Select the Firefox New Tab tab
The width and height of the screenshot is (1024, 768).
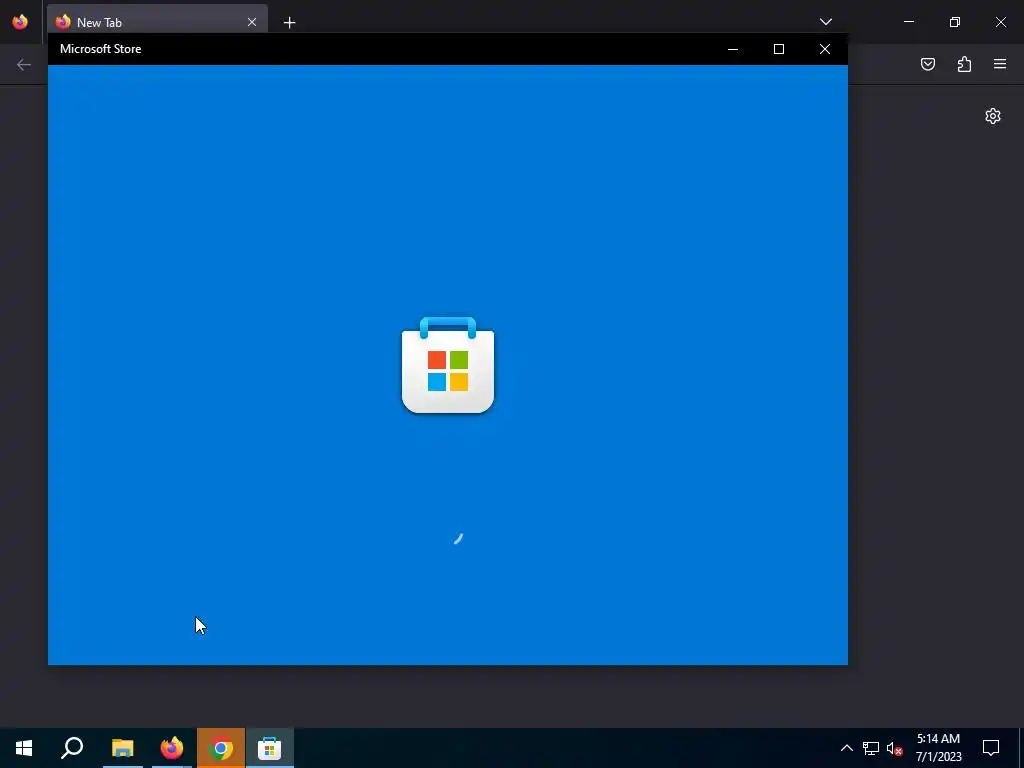point(157,22)
